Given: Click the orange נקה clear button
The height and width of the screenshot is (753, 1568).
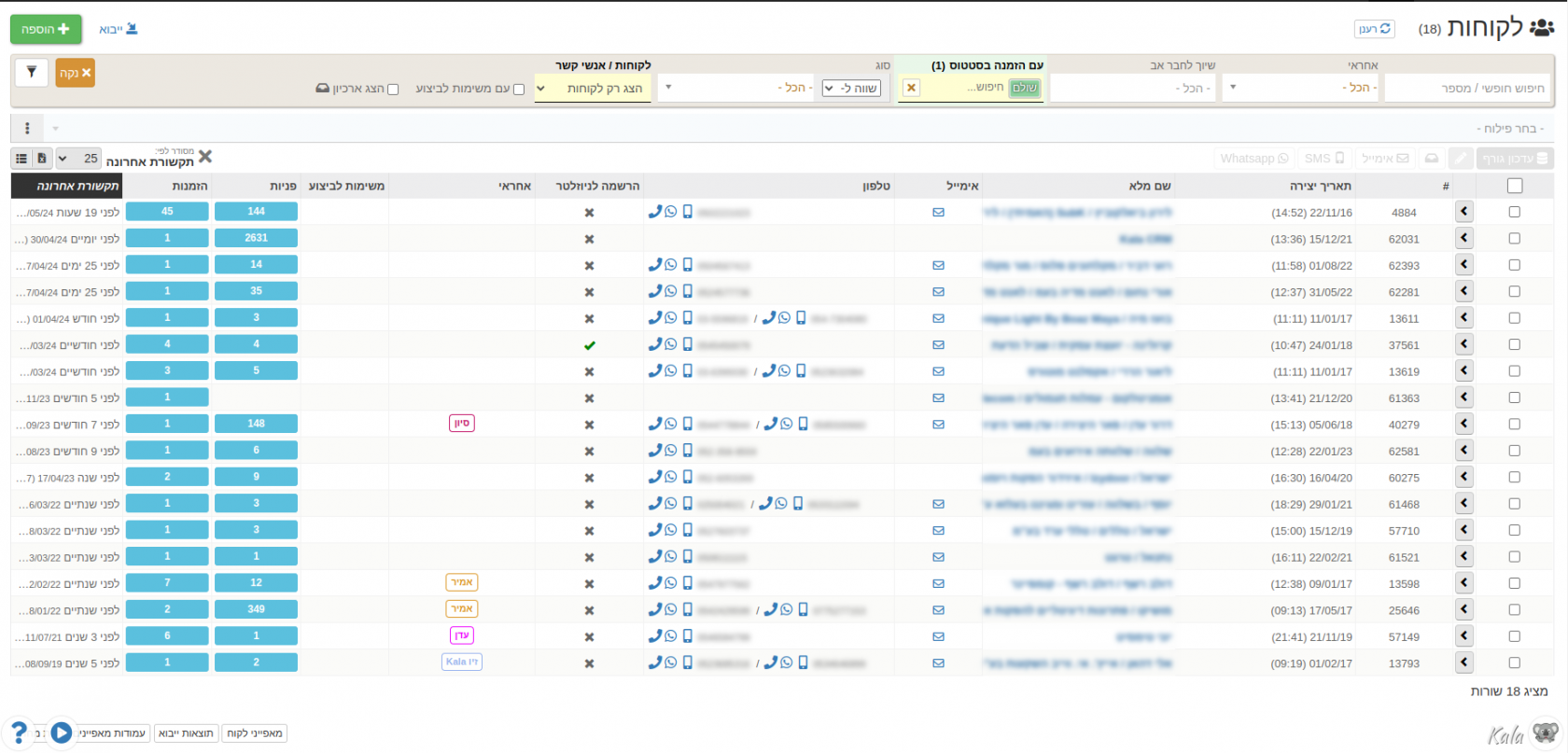Looking at the screenshot, I should [75, 73].
